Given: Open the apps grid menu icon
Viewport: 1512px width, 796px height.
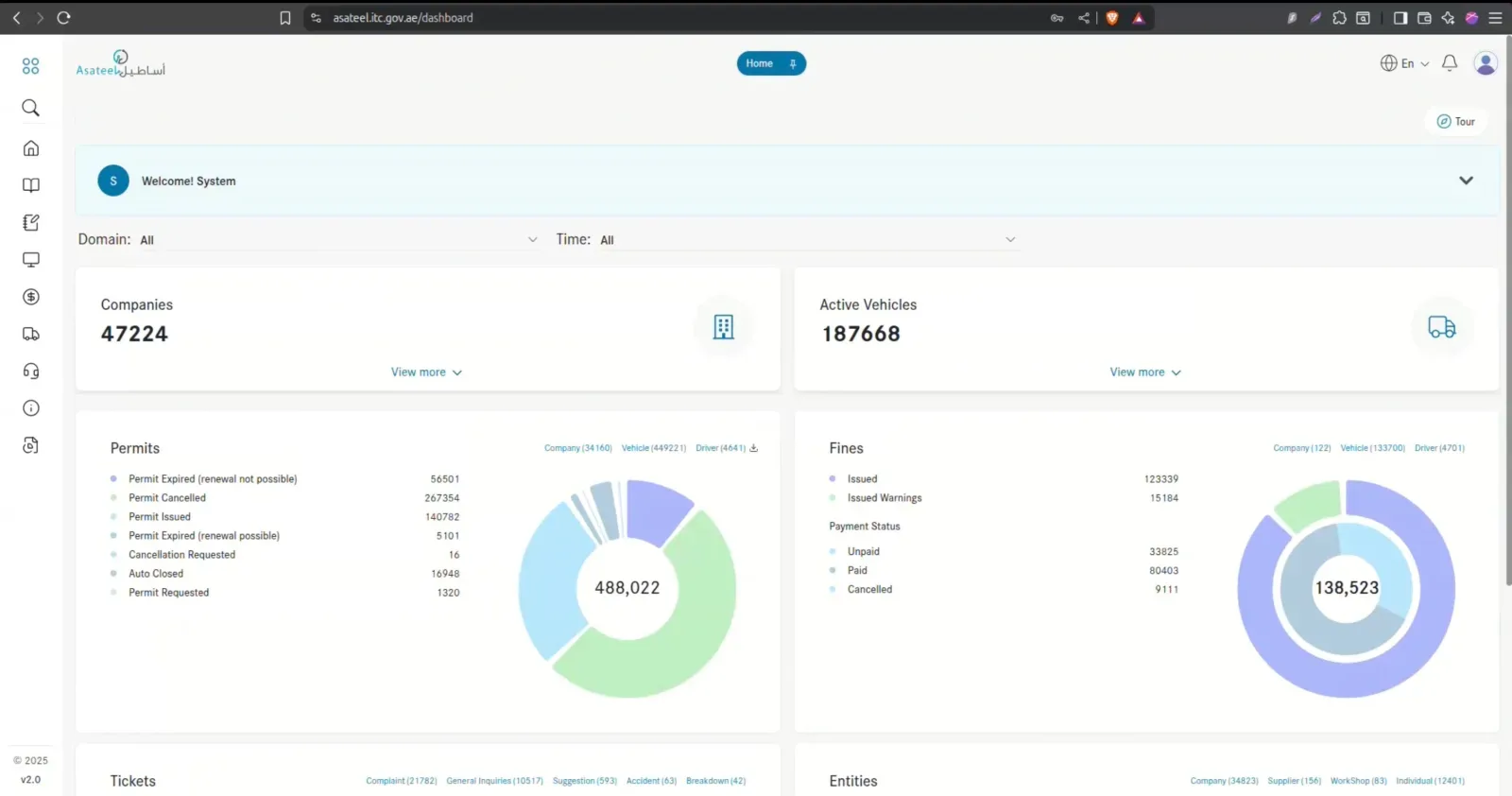Looking at the screenshot, I should tap(30, 66).
